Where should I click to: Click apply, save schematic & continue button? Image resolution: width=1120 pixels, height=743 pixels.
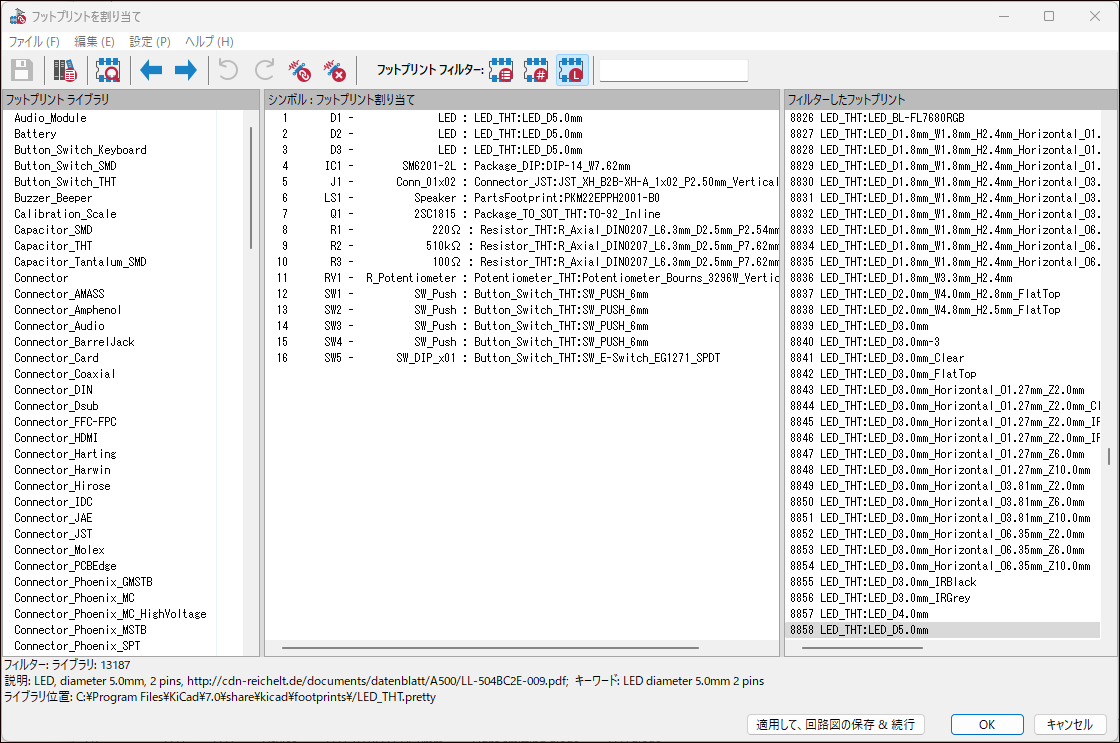click(835, 724)
